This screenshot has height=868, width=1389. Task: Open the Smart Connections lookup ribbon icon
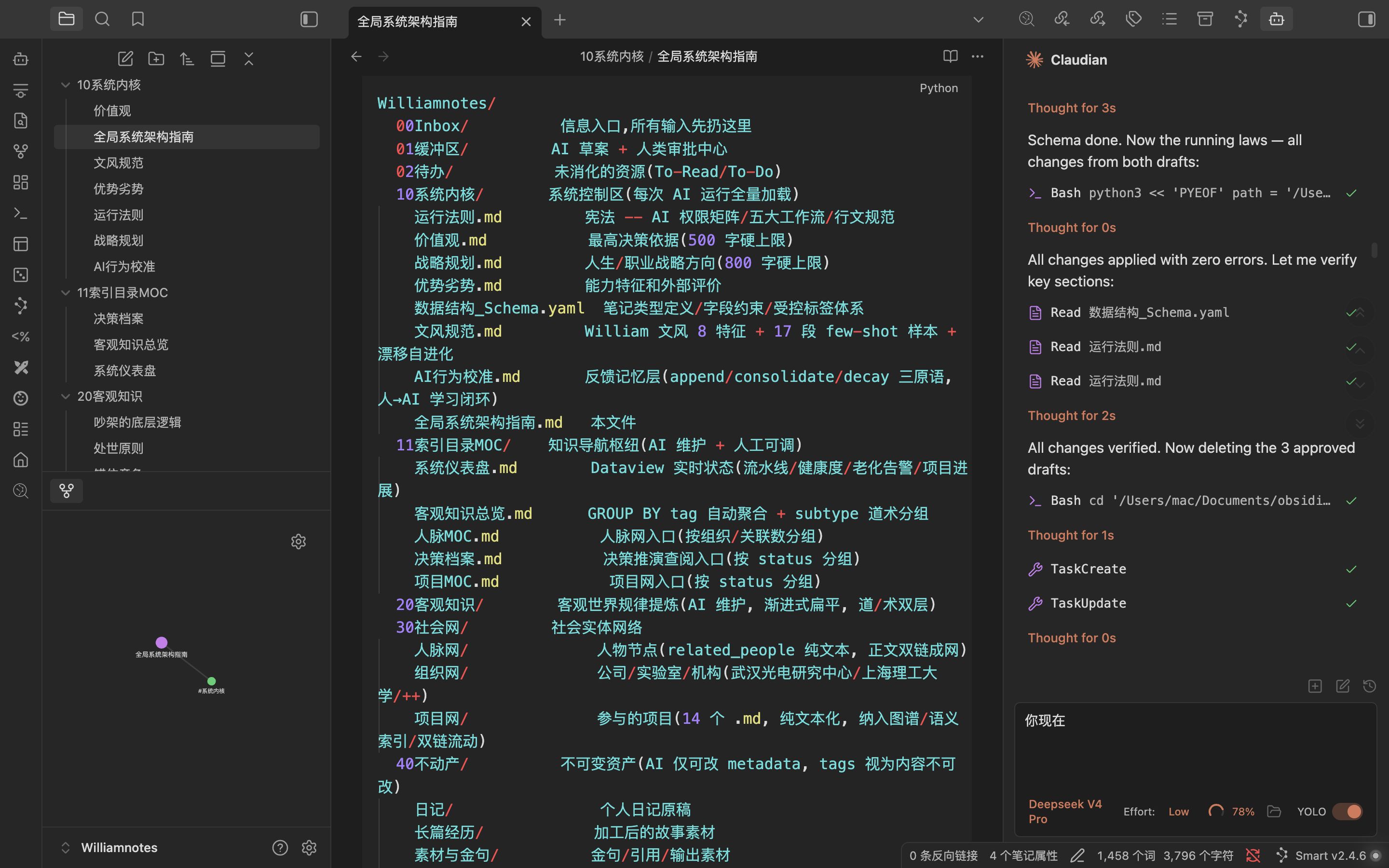[21, 491]
